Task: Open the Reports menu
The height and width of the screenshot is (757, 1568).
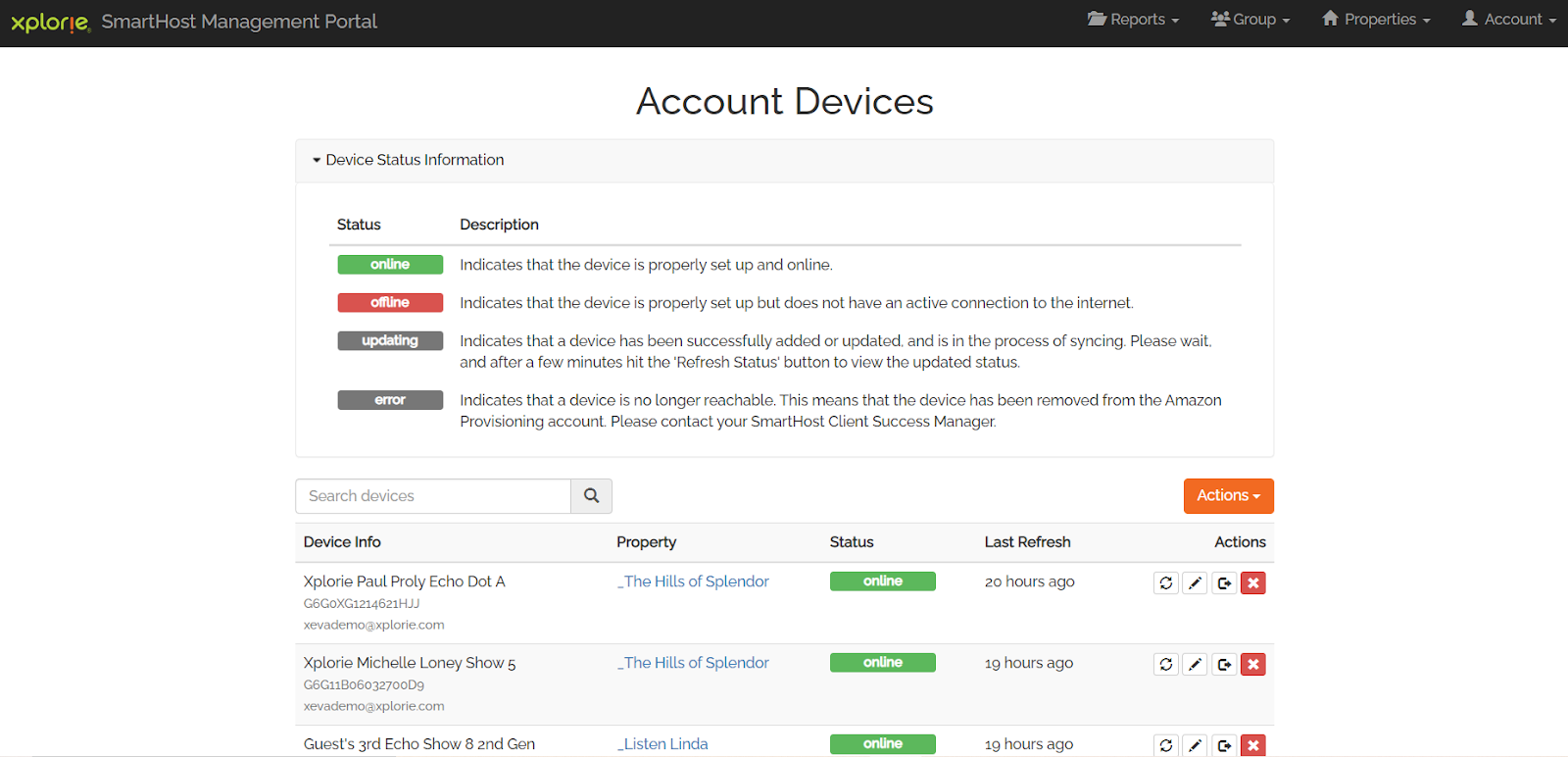Action: 1133,20
